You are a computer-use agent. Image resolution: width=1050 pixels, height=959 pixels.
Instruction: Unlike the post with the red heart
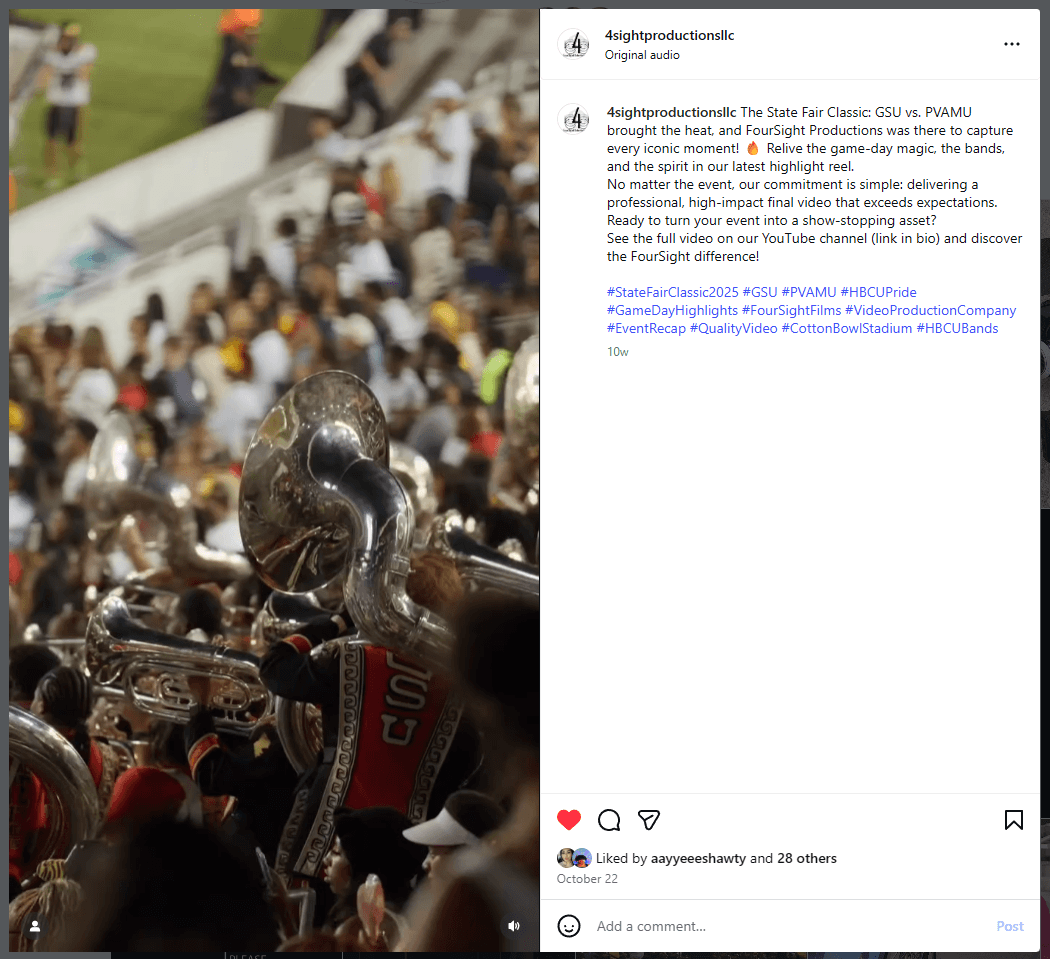click(569, 820)
